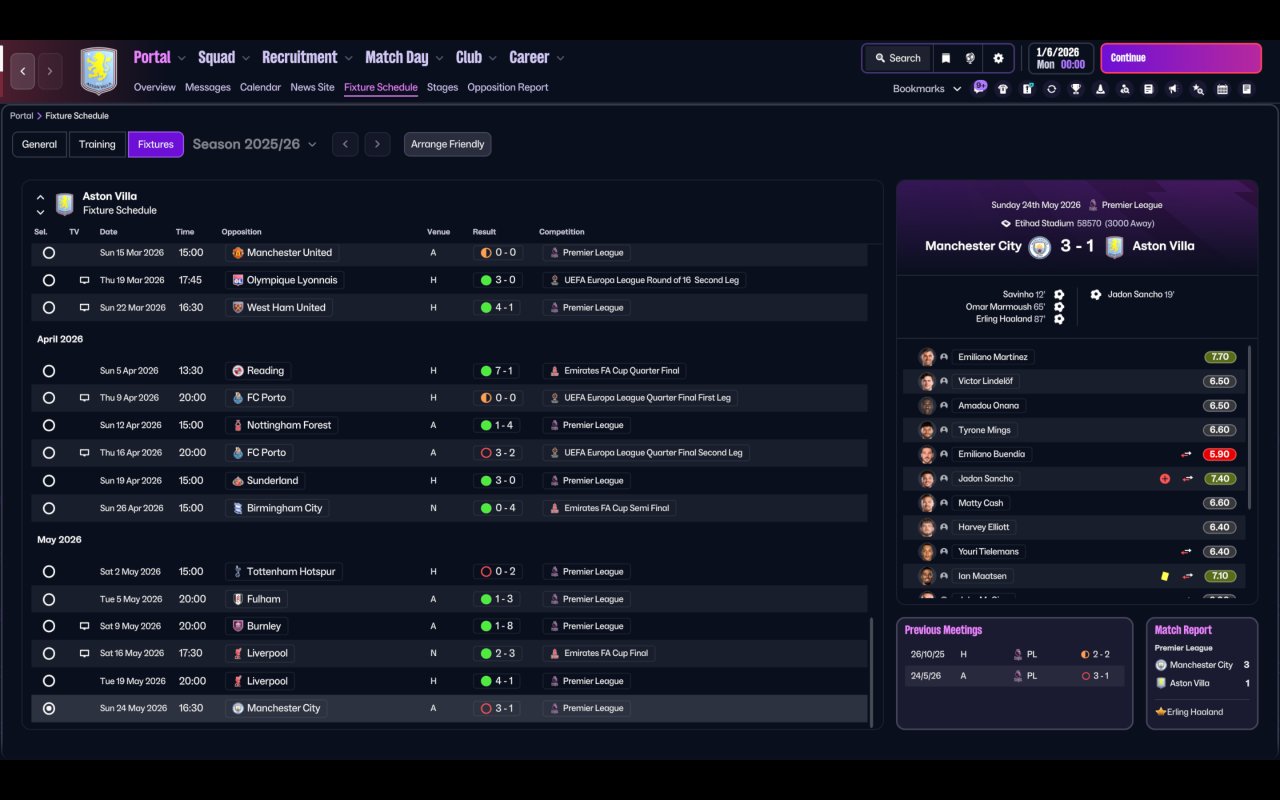The height and width of the screenshot is (800, 1280).
Task: Open the messages icon showing 9+ badge
Action: [980, 88]
